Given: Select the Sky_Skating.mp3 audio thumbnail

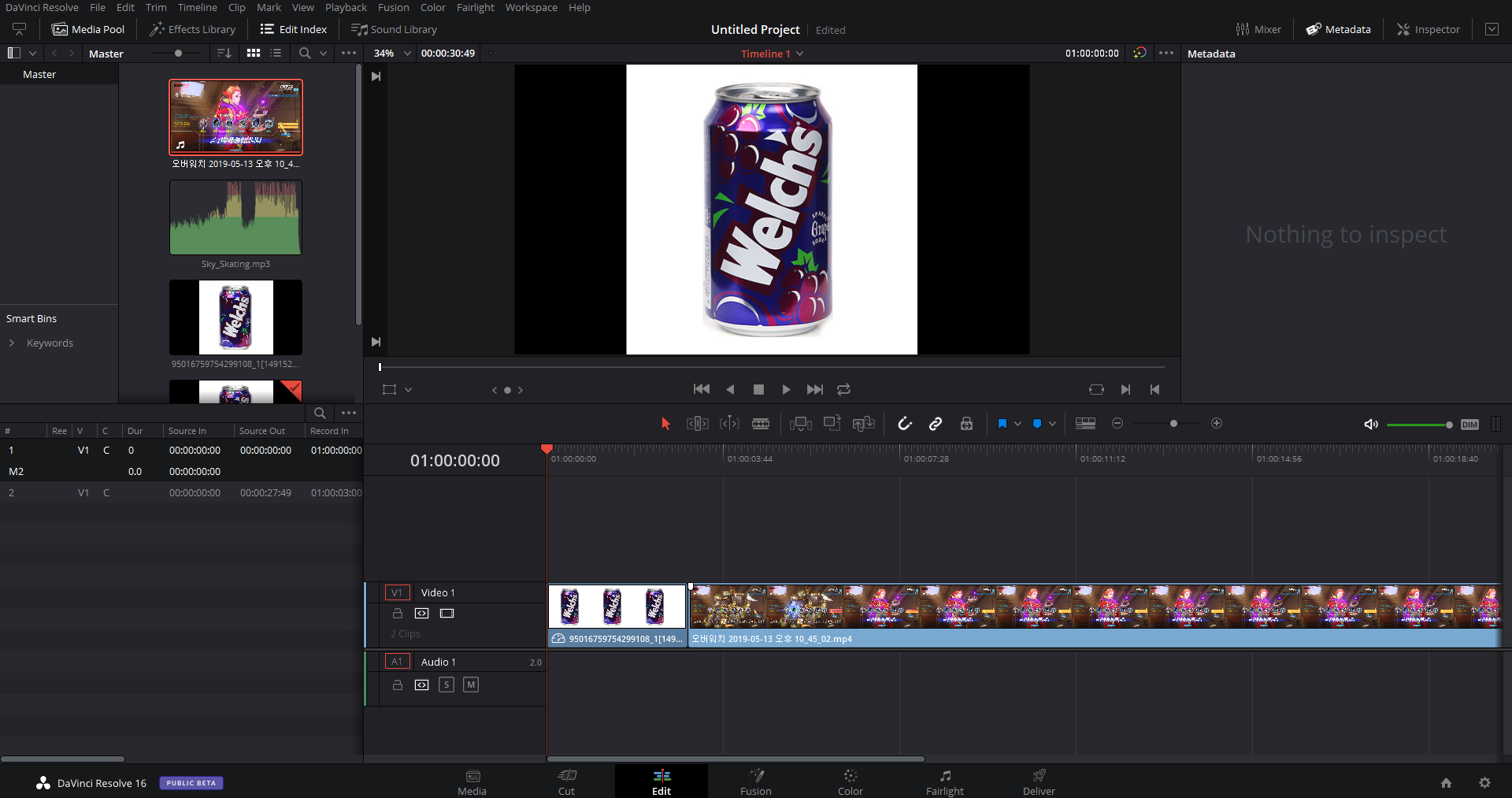Looking at the screenshot, I should tap(235, 217).
